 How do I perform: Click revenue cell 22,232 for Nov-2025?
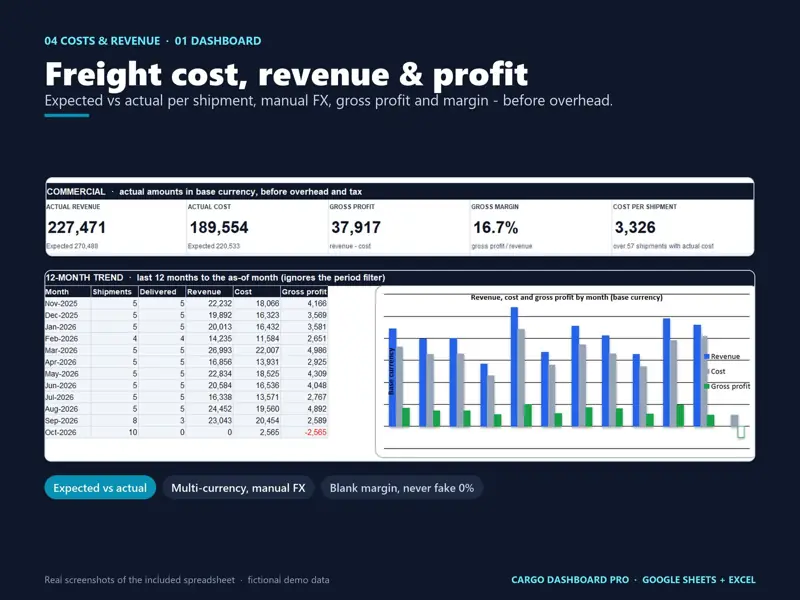click(x=209, y=304)
